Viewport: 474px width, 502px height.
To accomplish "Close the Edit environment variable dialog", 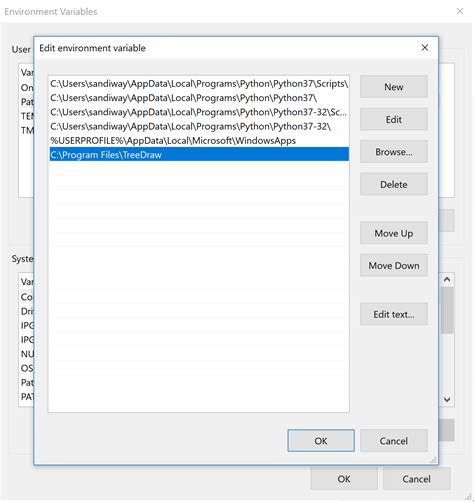I will [x=425, y=48].
